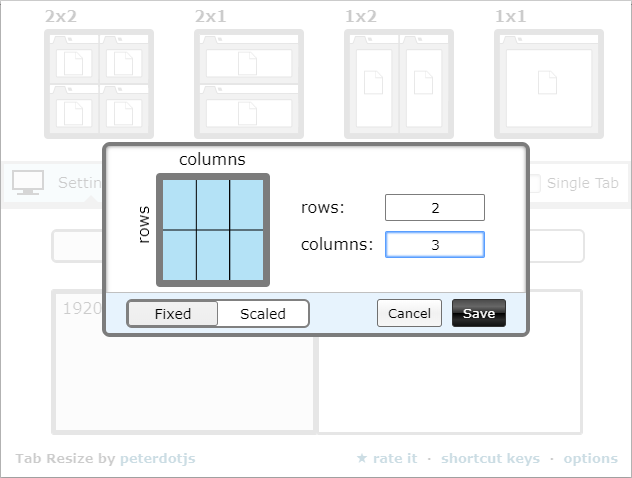Viewport: 632px width, 478px height.
Task: Choose the Scaled layout mode
Action: (x=263, y=314)
